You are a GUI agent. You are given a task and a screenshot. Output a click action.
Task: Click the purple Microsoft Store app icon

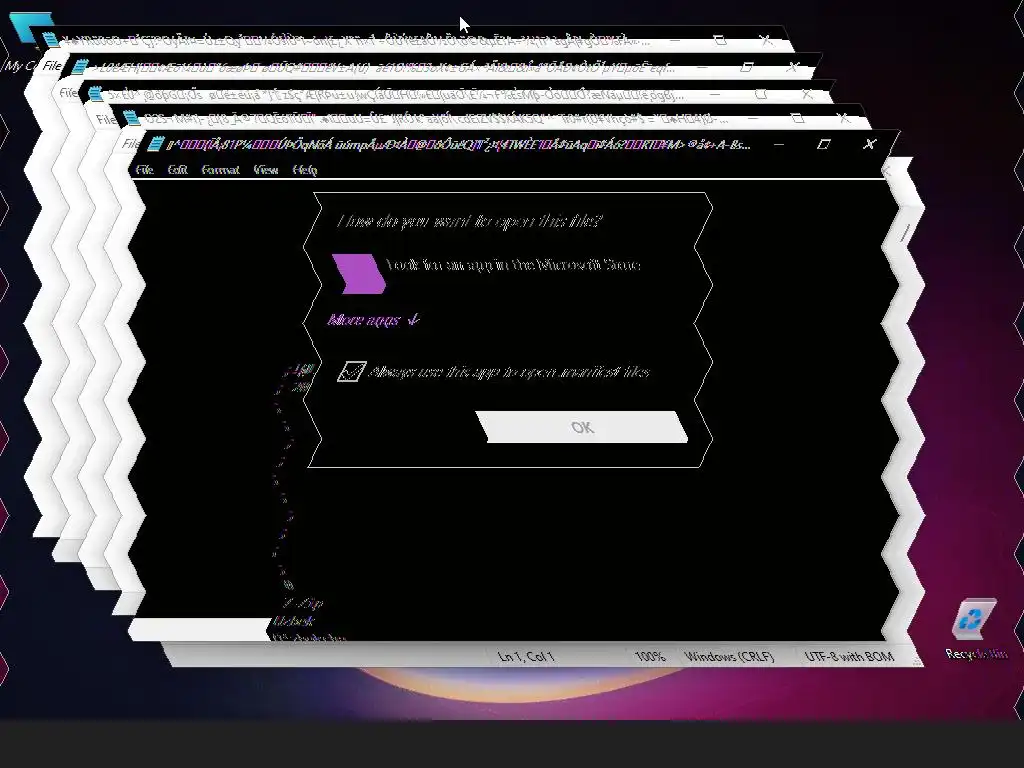(x=359, y=273)
